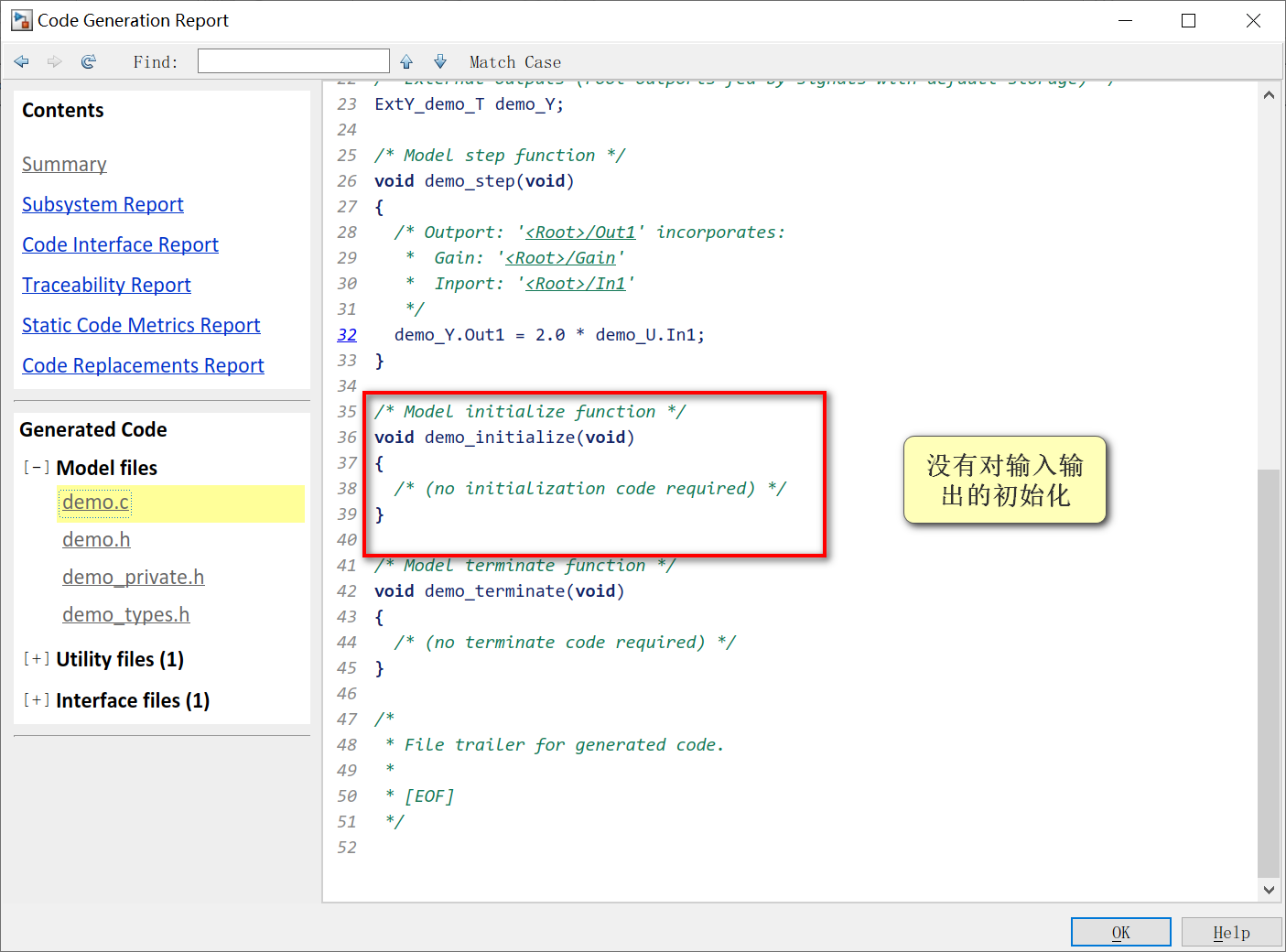Click the Code Generation Report window icon
Image resolution: width=1286 pixels, height=952 pixels.
click(x=21, y=20)
